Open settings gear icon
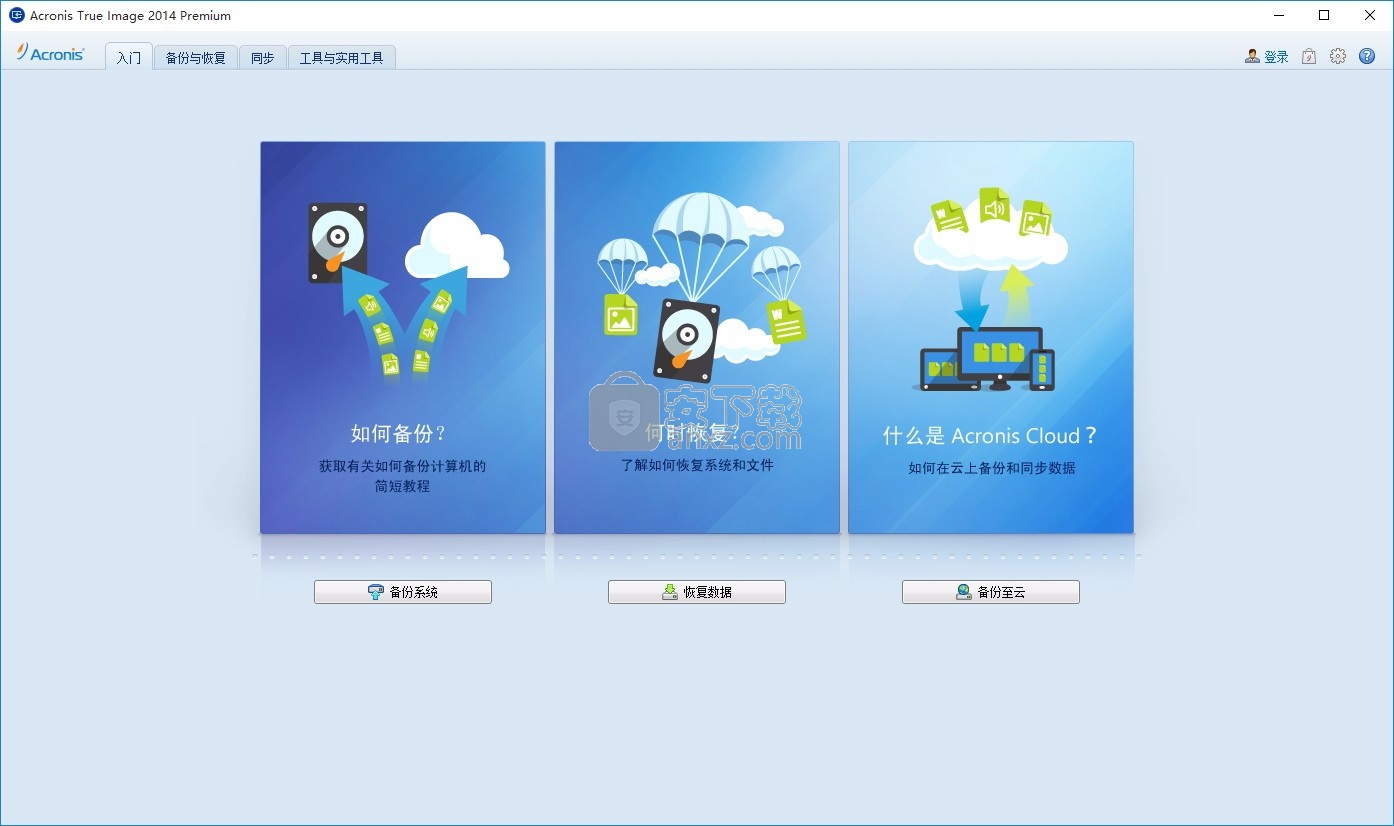This screenshot has width=1394, height=826. tap(1338, 57)
